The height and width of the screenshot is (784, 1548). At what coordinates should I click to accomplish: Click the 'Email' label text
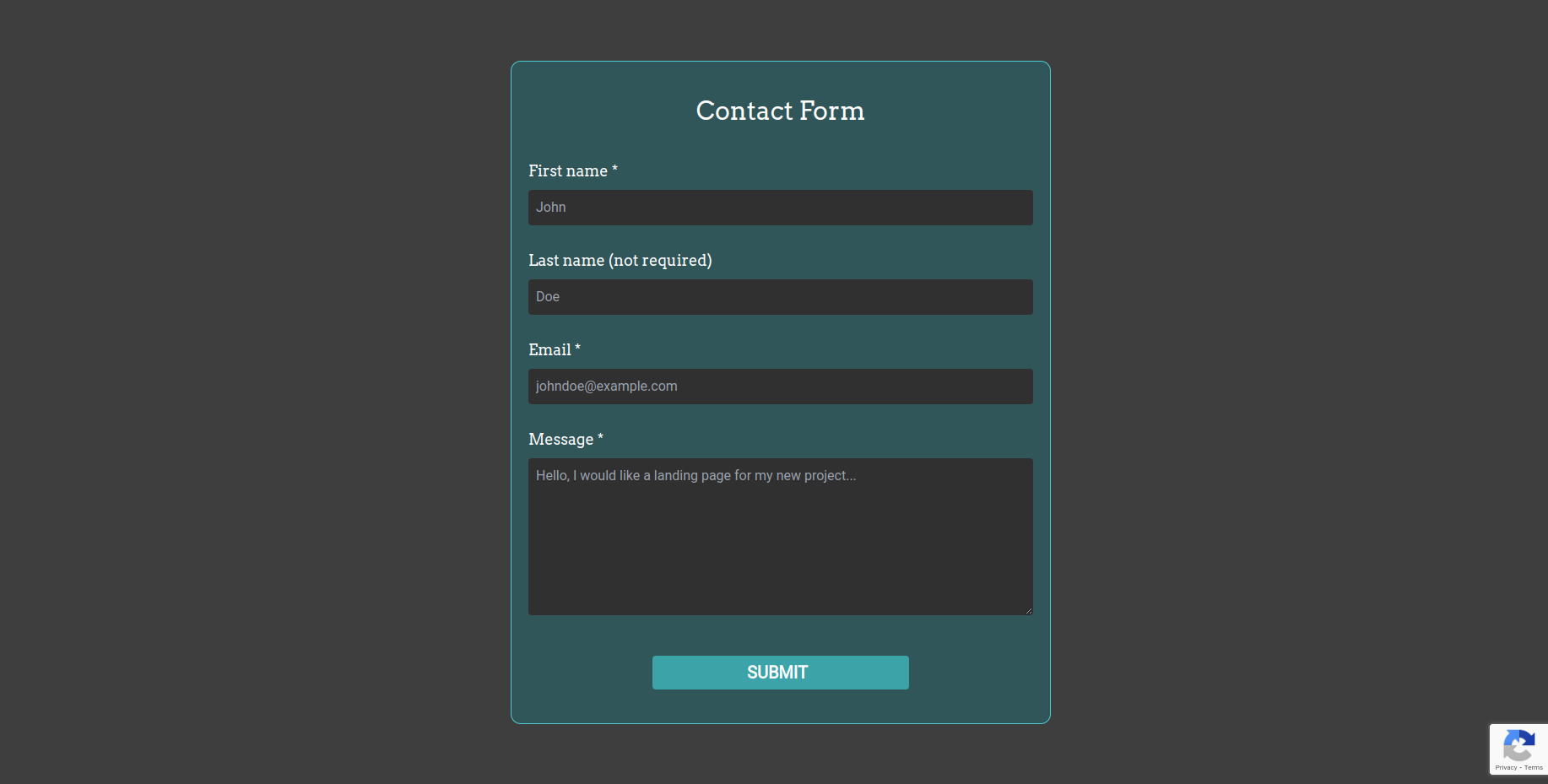(549, 350)
